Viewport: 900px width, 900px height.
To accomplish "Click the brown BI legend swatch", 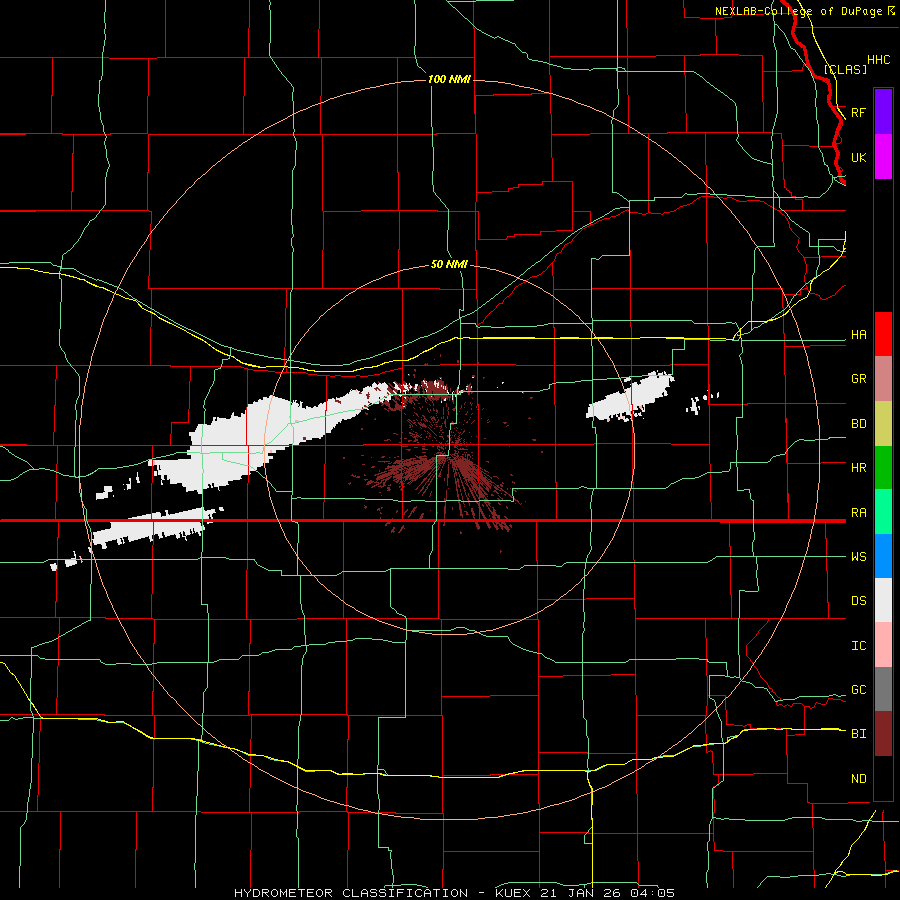I will click(883, 734).
